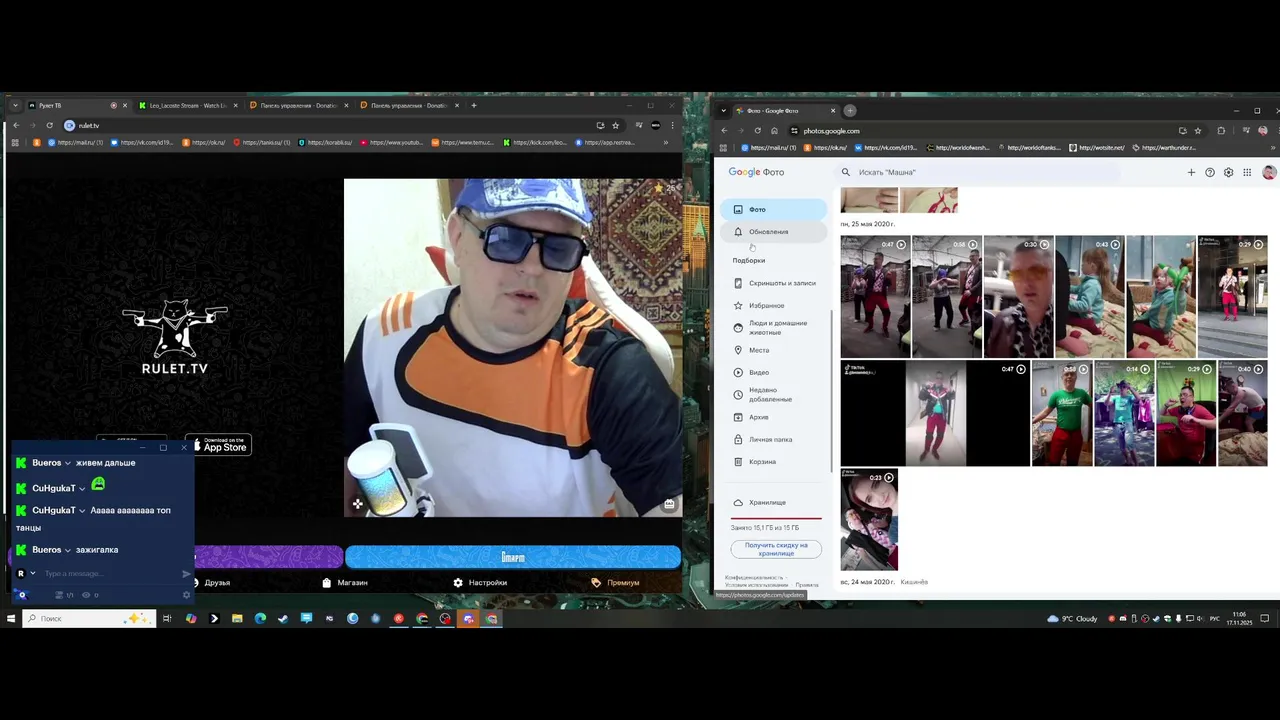Click the send message arrow in chat
The height and width of the screenshot is (720, 1280).
point(186,574)
